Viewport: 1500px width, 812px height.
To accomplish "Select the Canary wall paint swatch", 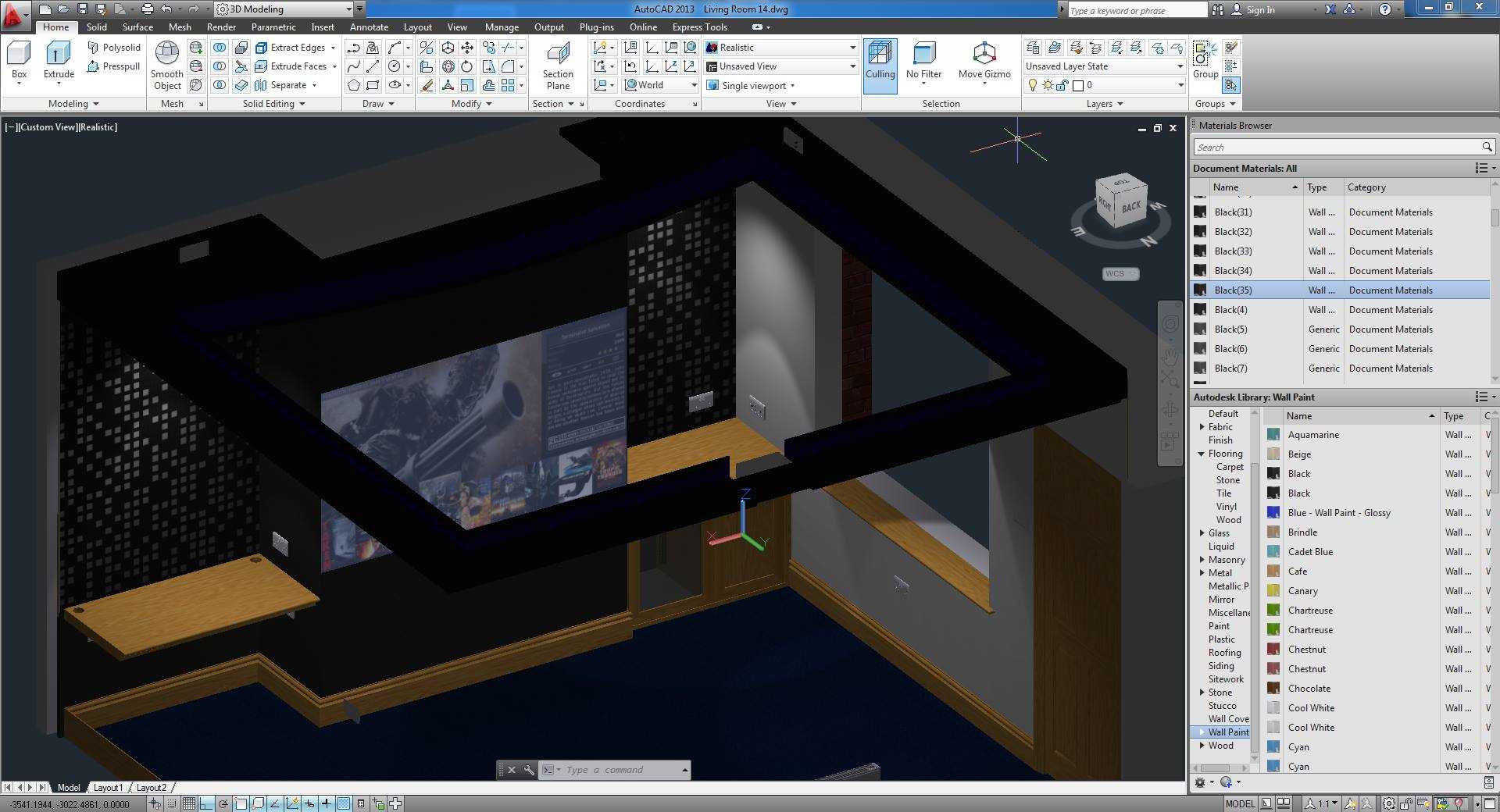I will 1273,591.
